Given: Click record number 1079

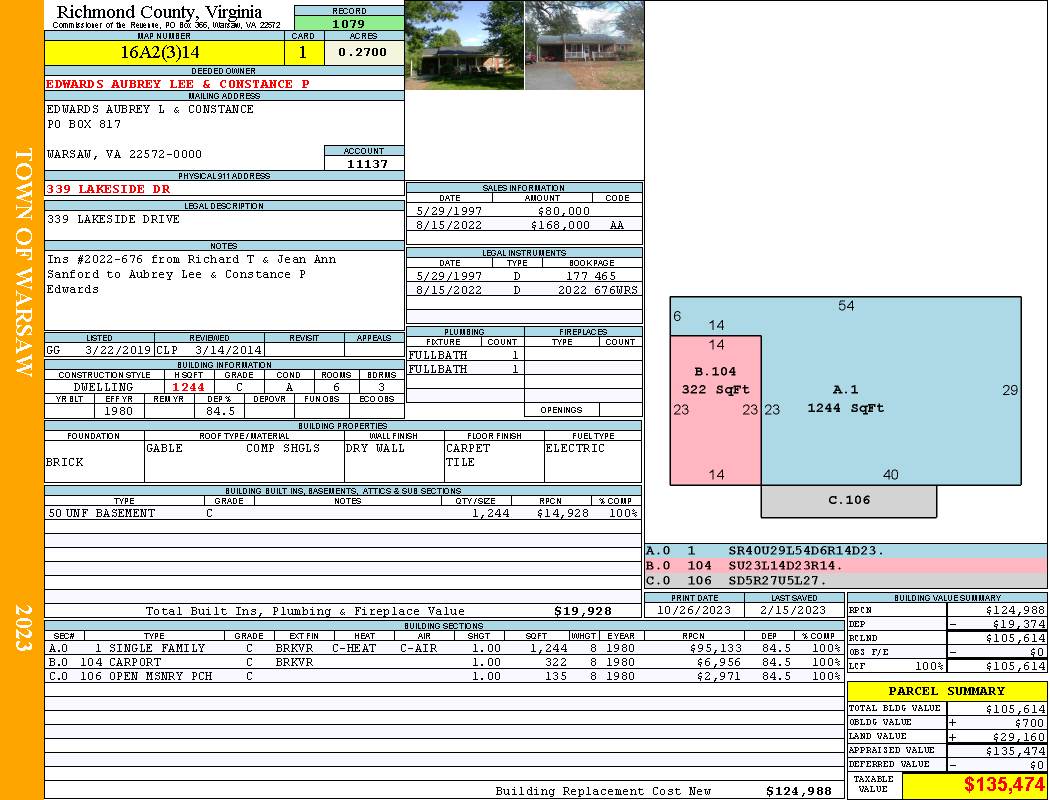Looking at the screenshot, I should [x=349, y=24].
